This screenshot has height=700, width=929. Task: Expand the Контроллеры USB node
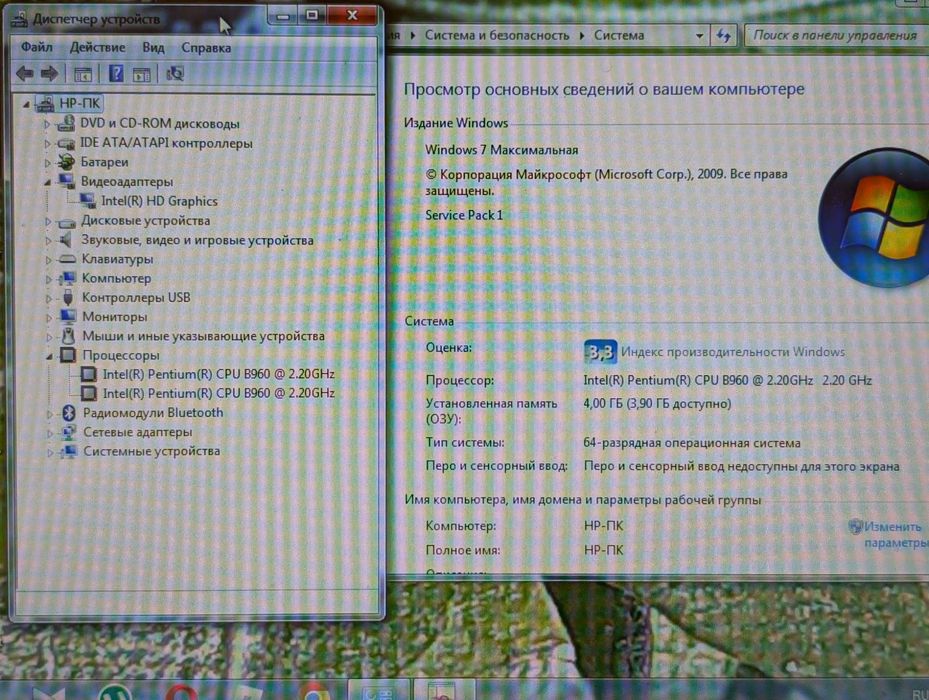[49, 298]
